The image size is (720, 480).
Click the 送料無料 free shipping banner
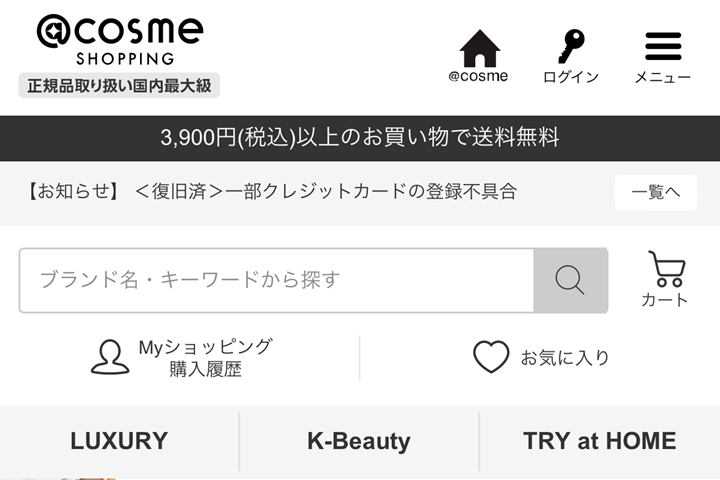pos(360,138)
